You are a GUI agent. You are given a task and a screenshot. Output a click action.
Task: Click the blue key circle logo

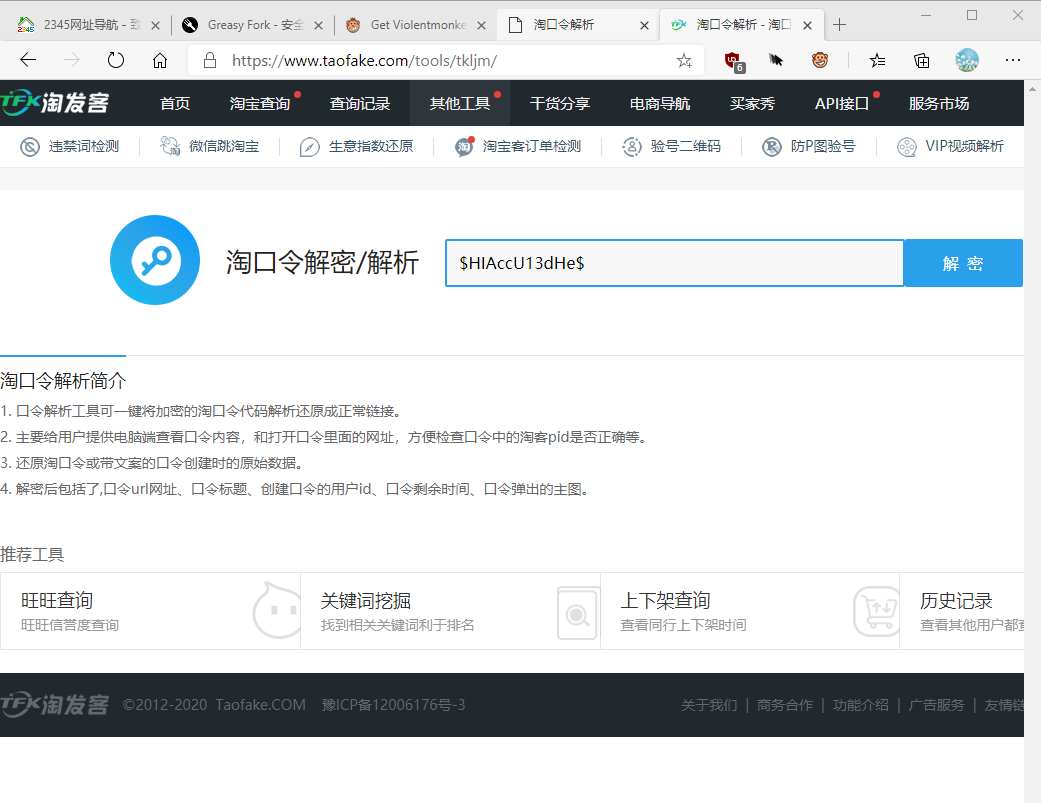[155, 260]
